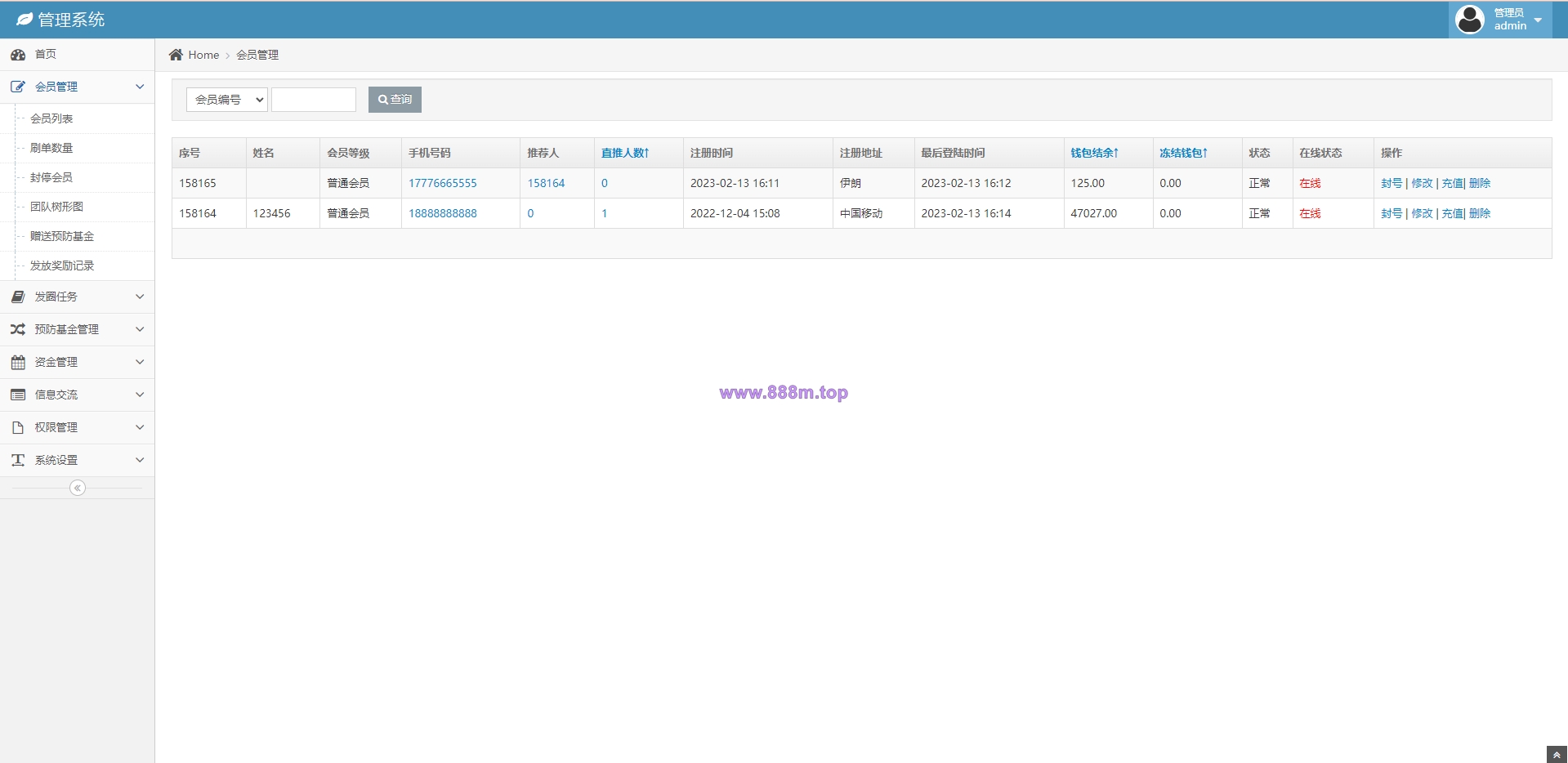This screenshot has width=1568, height=763.
Task: Click the dashboard icon beside 首页
Action: 18,54
